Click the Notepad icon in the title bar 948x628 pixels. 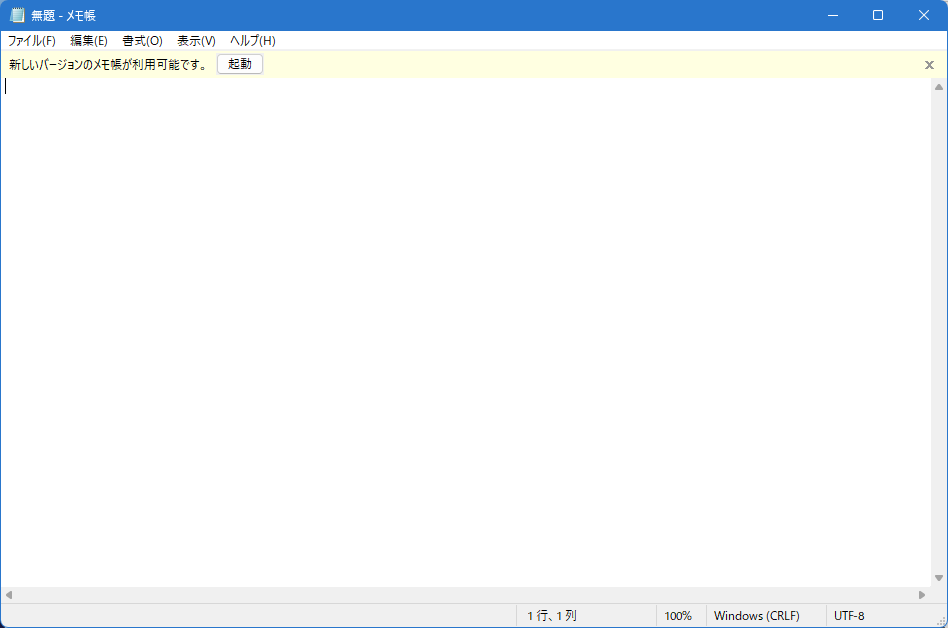(x=17, y=15)
